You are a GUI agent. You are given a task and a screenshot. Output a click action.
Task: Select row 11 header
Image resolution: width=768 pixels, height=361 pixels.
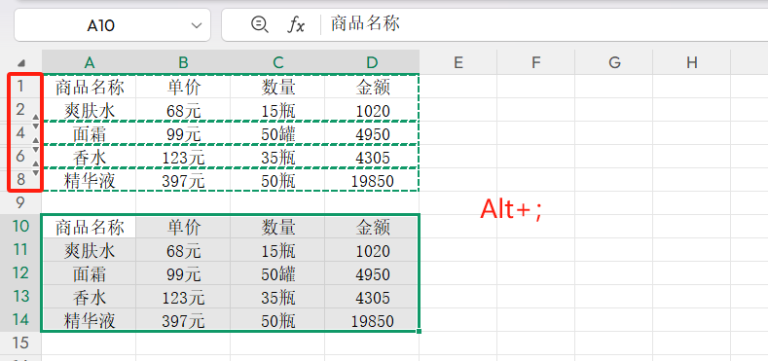pos(21,249)
